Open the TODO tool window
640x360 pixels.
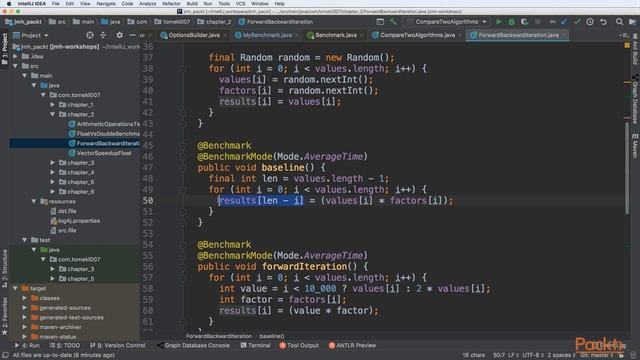pos(65,345)
